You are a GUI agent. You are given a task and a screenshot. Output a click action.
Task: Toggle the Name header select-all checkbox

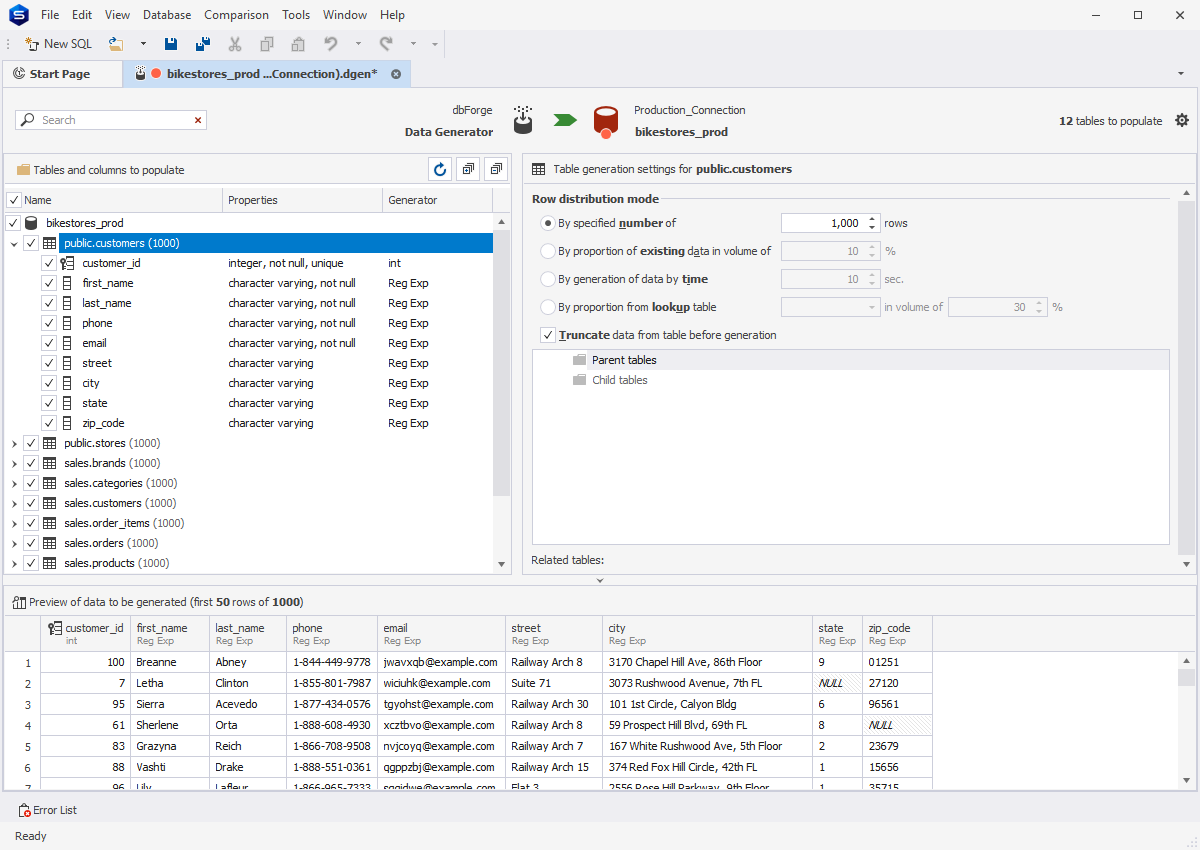click(14, 200)
